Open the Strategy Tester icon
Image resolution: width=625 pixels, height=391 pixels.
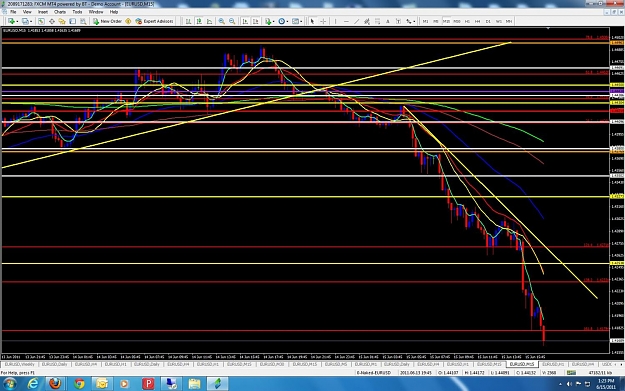[83, 21]
